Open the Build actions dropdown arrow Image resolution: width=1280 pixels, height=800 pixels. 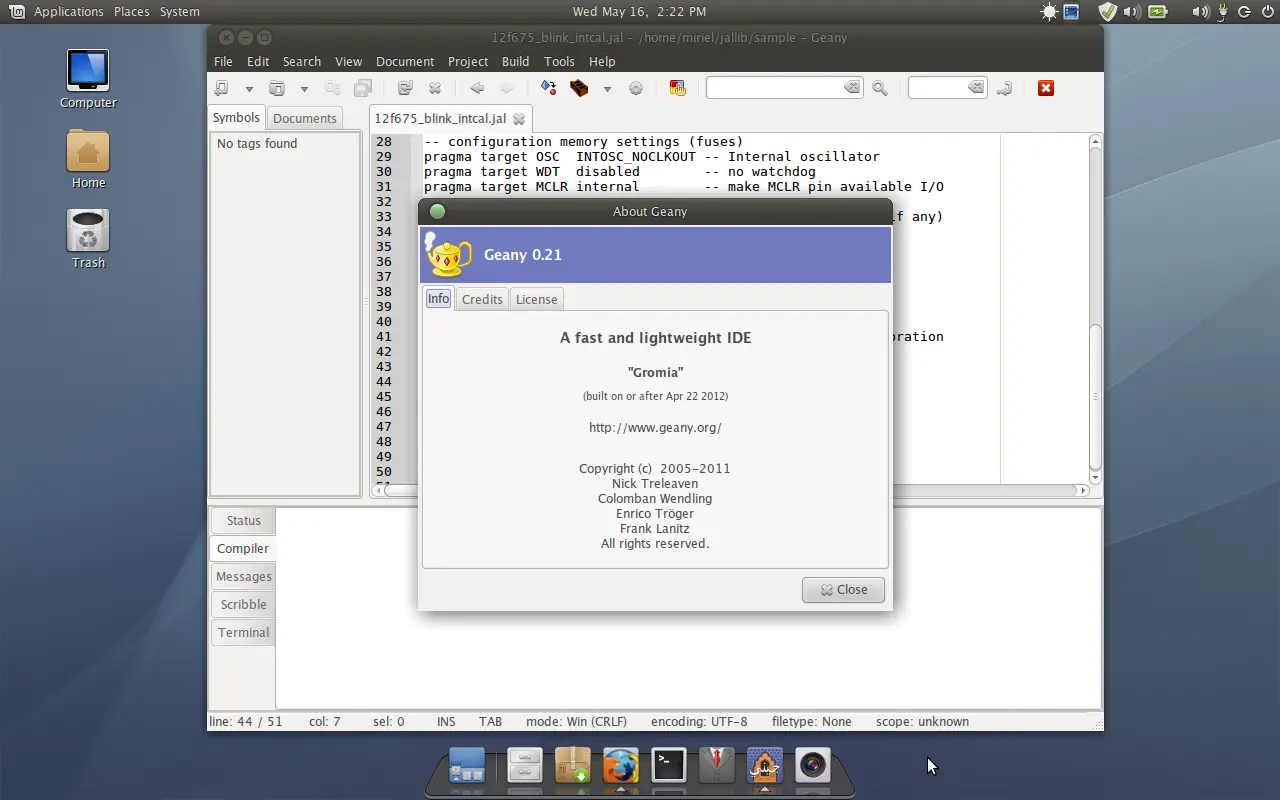(606, 89)
